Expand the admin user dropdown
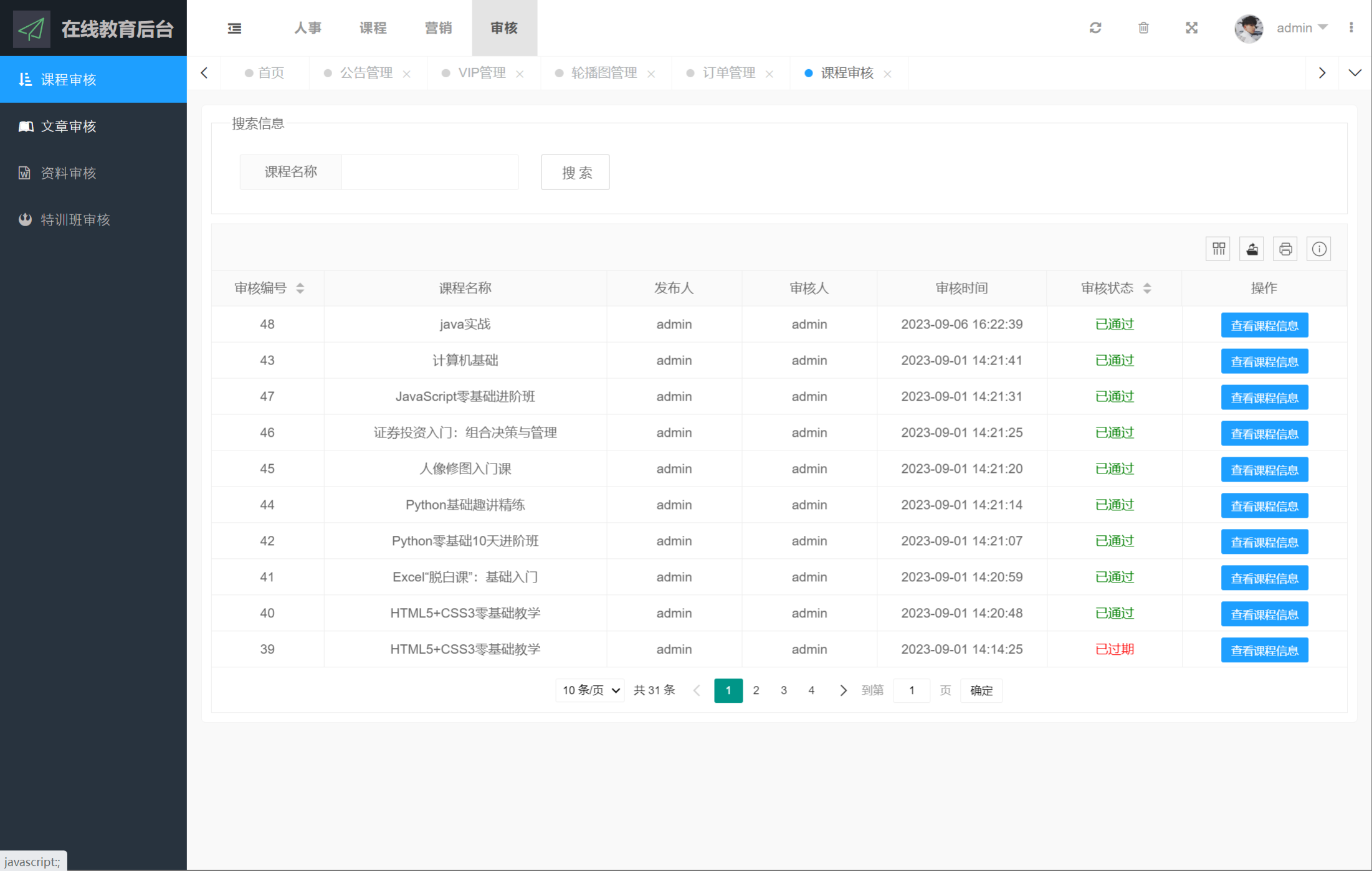This screenshot has width=1372, height=871. point(1302,28)
